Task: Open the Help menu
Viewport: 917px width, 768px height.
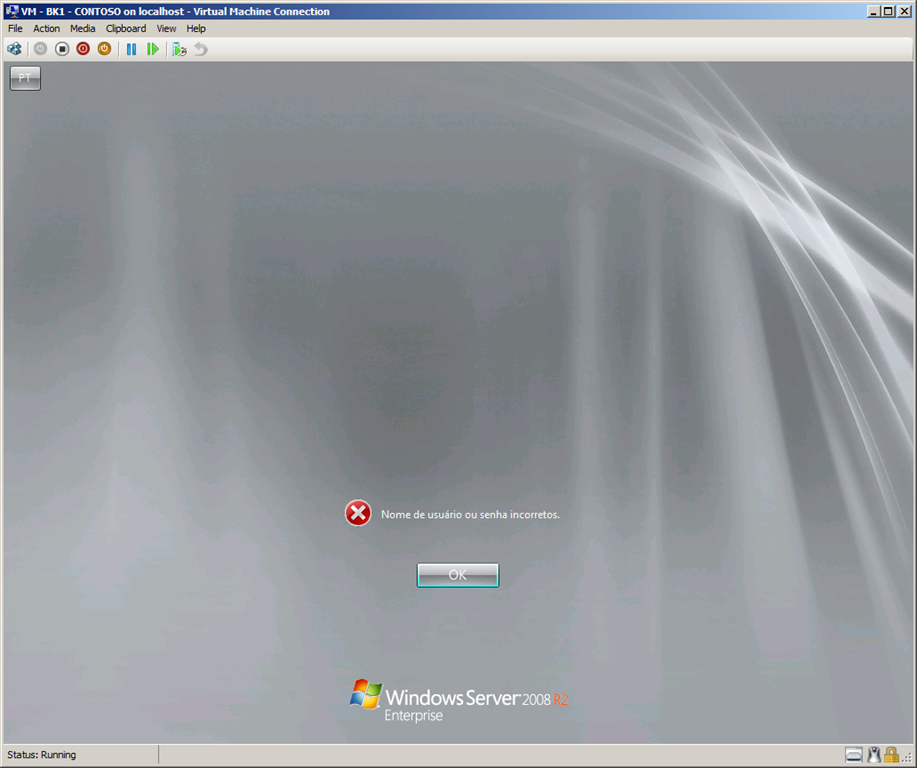Action: (196, 29)
